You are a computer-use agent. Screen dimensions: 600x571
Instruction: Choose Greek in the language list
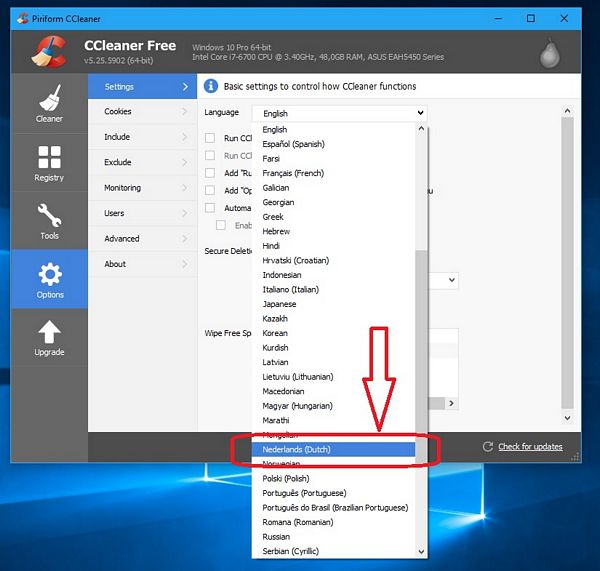tap(333, 217)
